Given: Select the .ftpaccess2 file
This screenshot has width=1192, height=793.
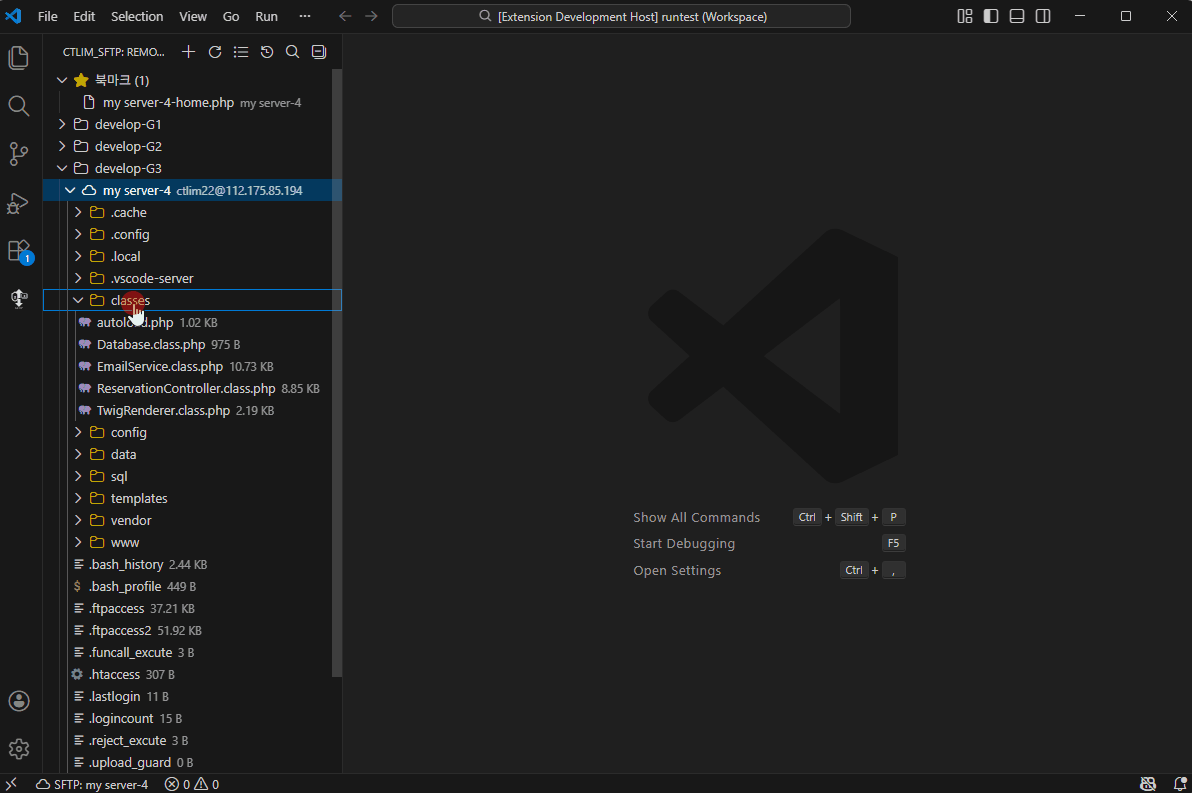Looking at the screenshot, I should click(x=192, y=630).
